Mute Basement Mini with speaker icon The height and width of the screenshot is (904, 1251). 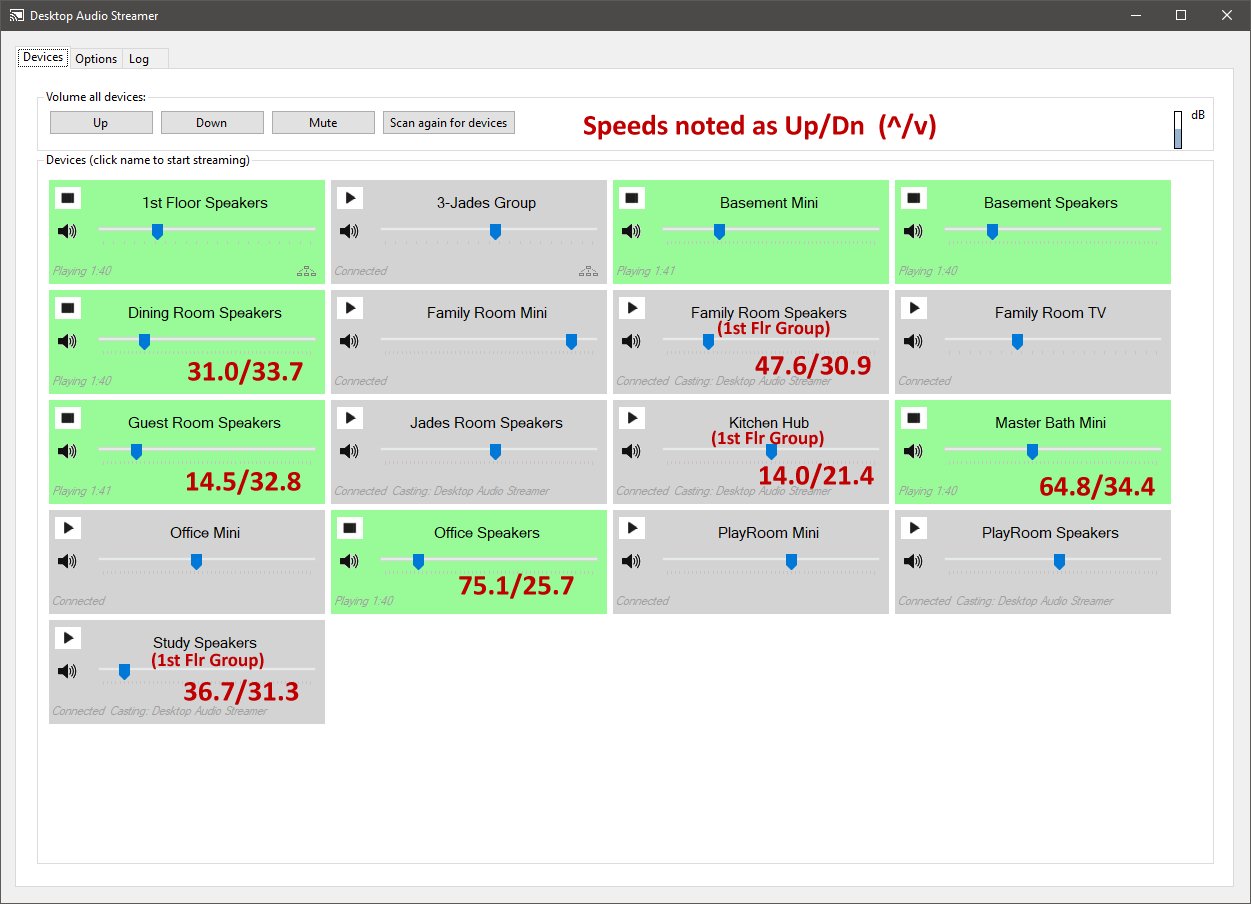tap(631, 232)
